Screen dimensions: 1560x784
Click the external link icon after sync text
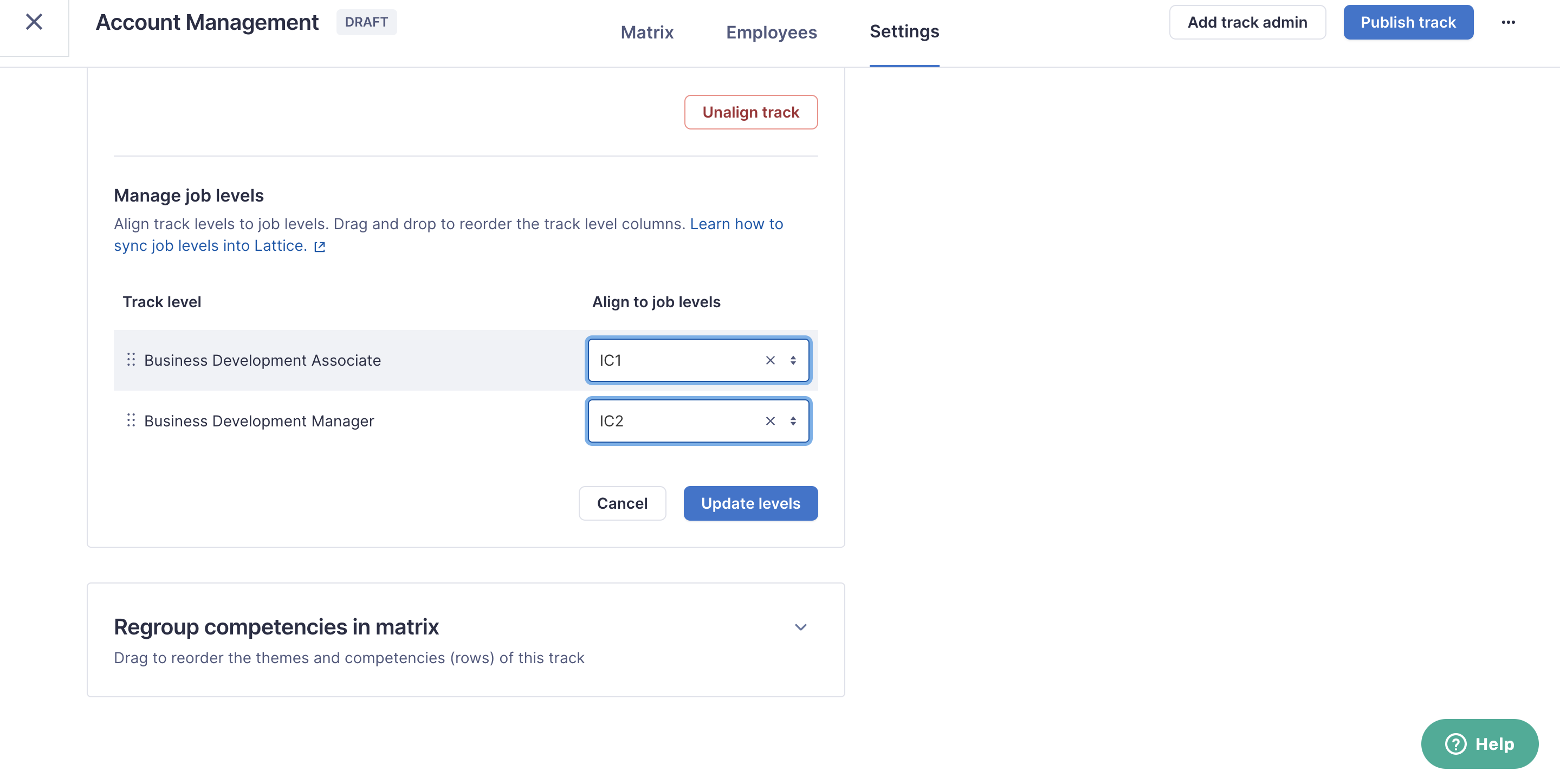(x=320, y=247)
